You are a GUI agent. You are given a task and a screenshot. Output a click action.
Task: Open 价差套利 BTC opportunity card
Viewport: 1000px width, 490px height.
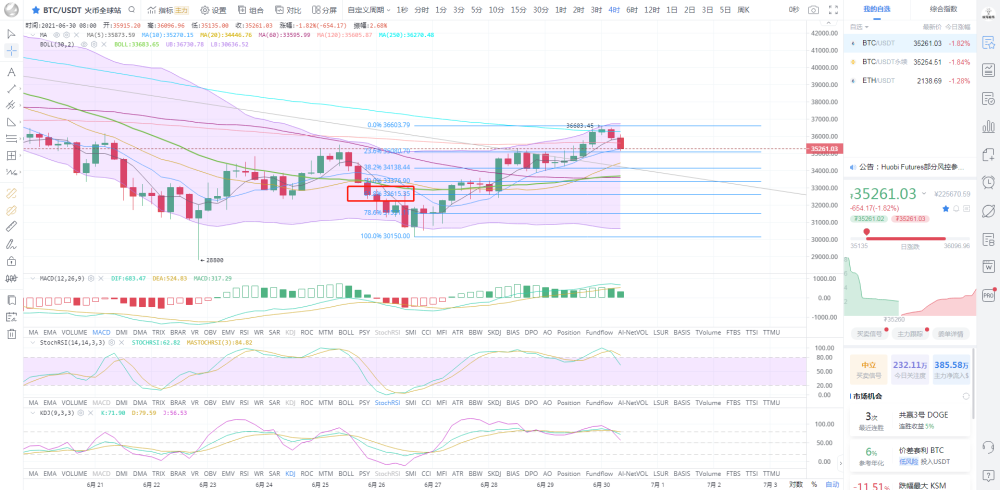point(910,456)
